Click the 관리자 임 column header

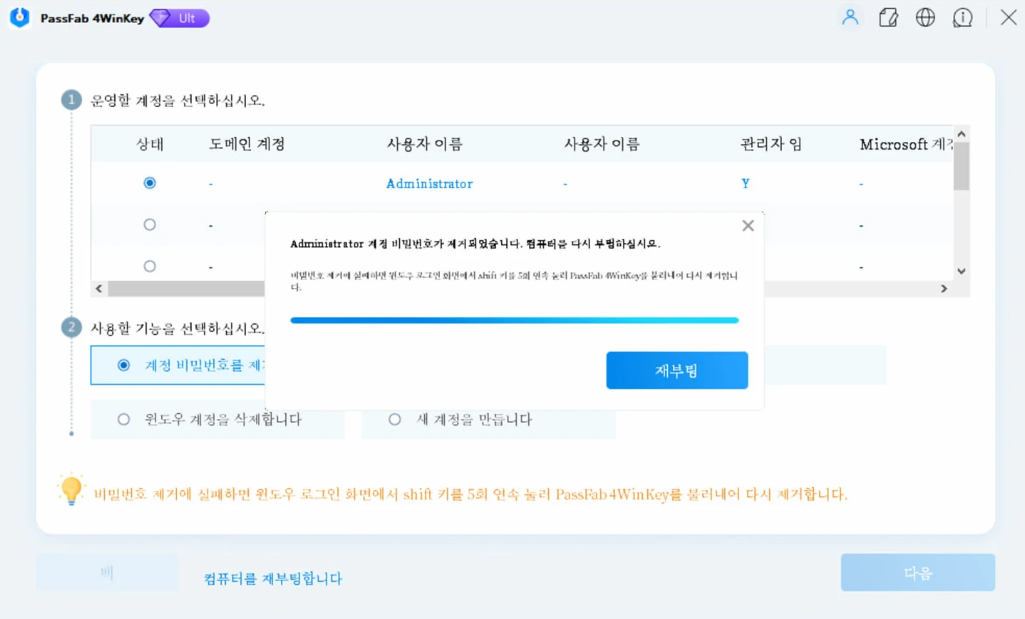pyautogui.click(x=771, y=144)
